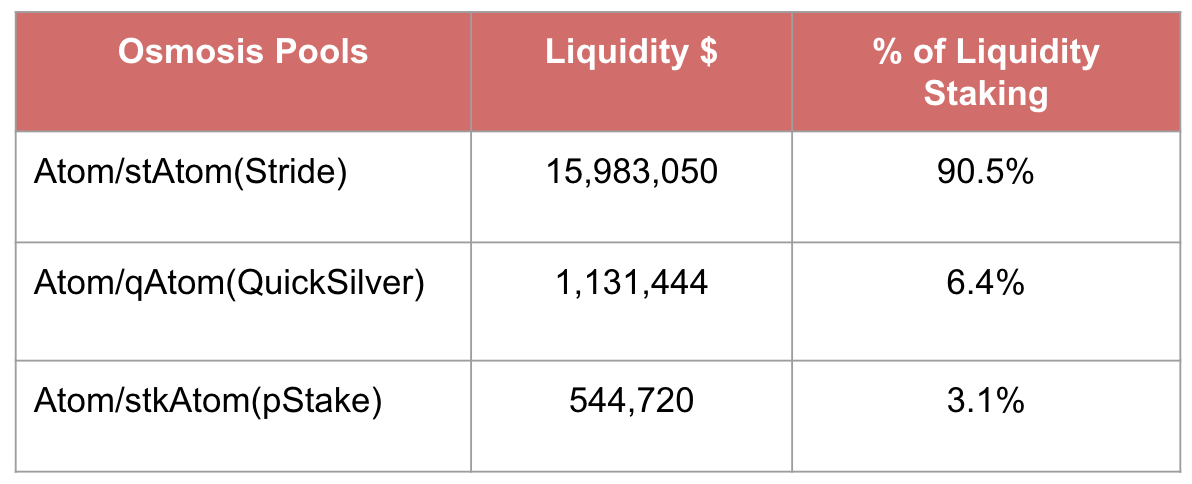Select the 90.5% staking share cell
The height and width of the screenshot is (484, 1192).
click(985, 173)
